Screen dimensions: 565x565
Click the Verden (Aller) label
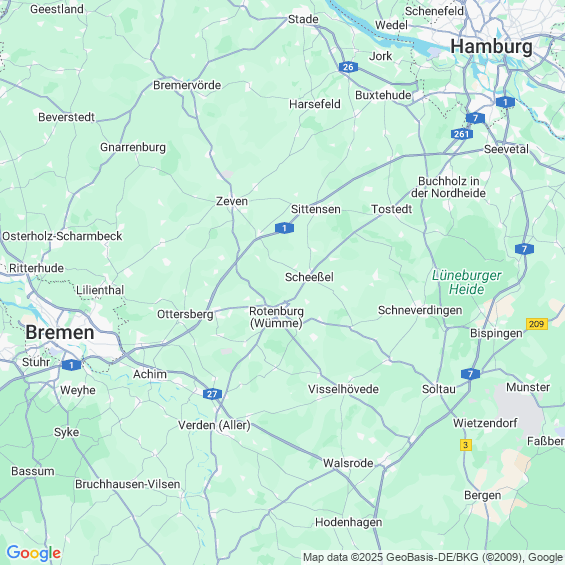[x=214, y=425]
